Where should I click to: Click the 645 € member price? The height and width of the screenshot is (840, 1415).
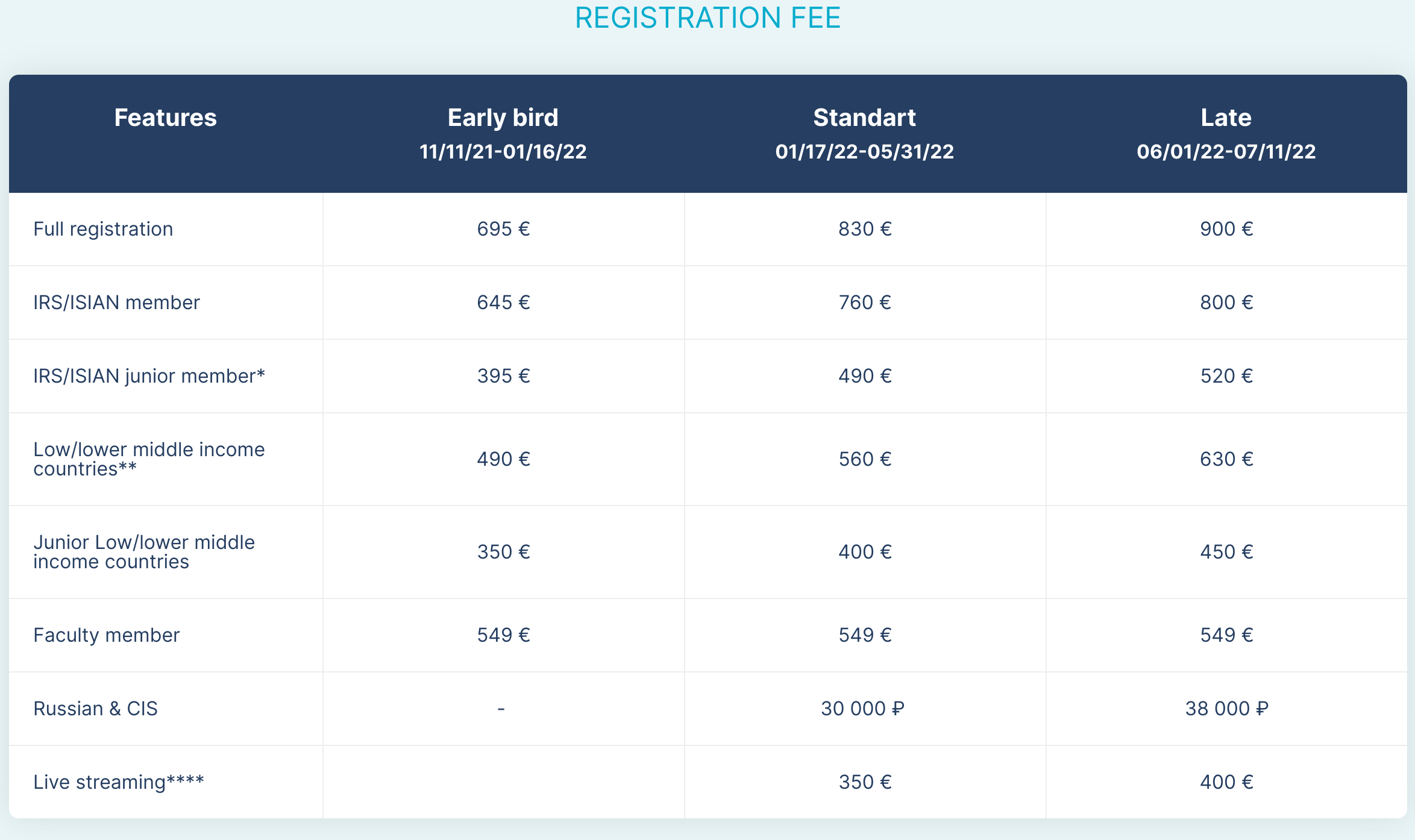coord(503,302)
